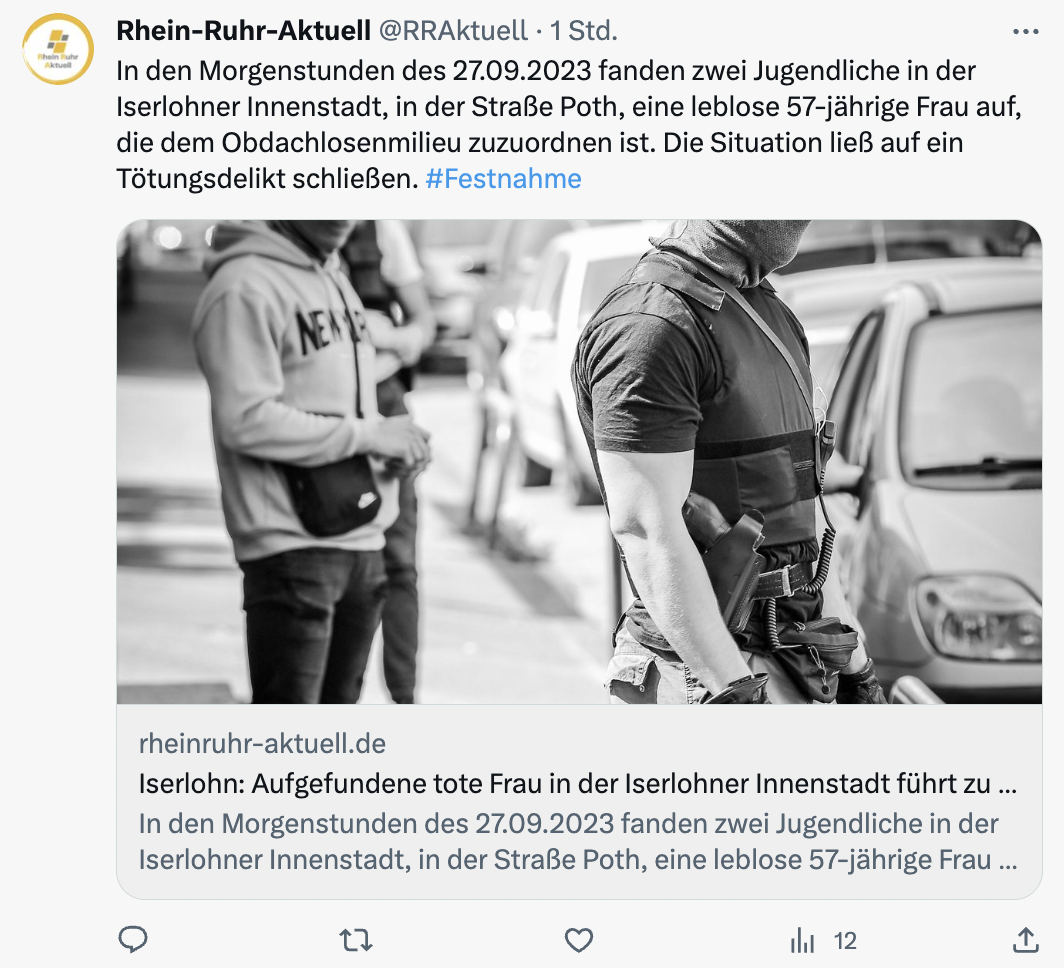Open the tweet text about Tötungsdelikt
Screen dimensions: 1064x968
point(569,125)
